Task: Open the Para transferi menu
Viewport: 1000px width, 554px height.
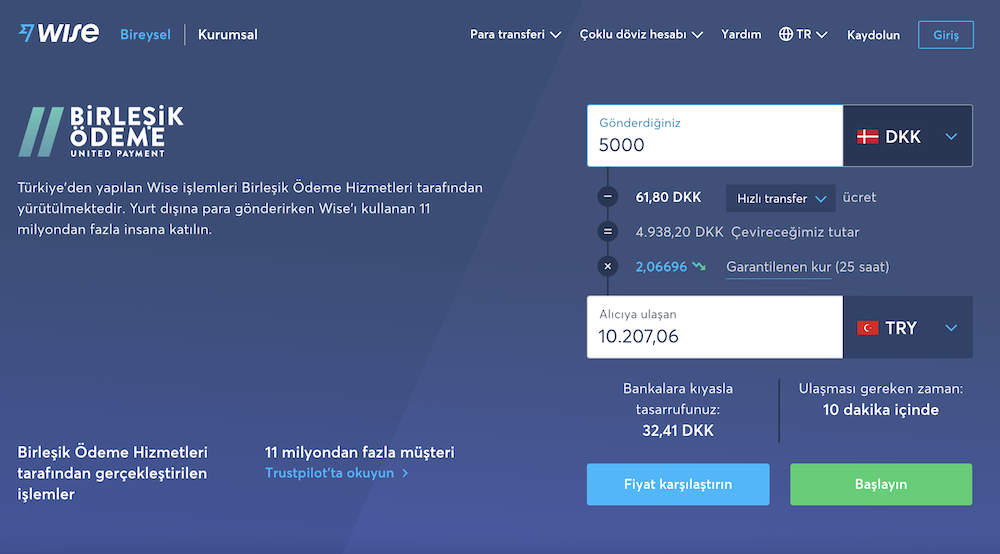Action: [515, 34]
